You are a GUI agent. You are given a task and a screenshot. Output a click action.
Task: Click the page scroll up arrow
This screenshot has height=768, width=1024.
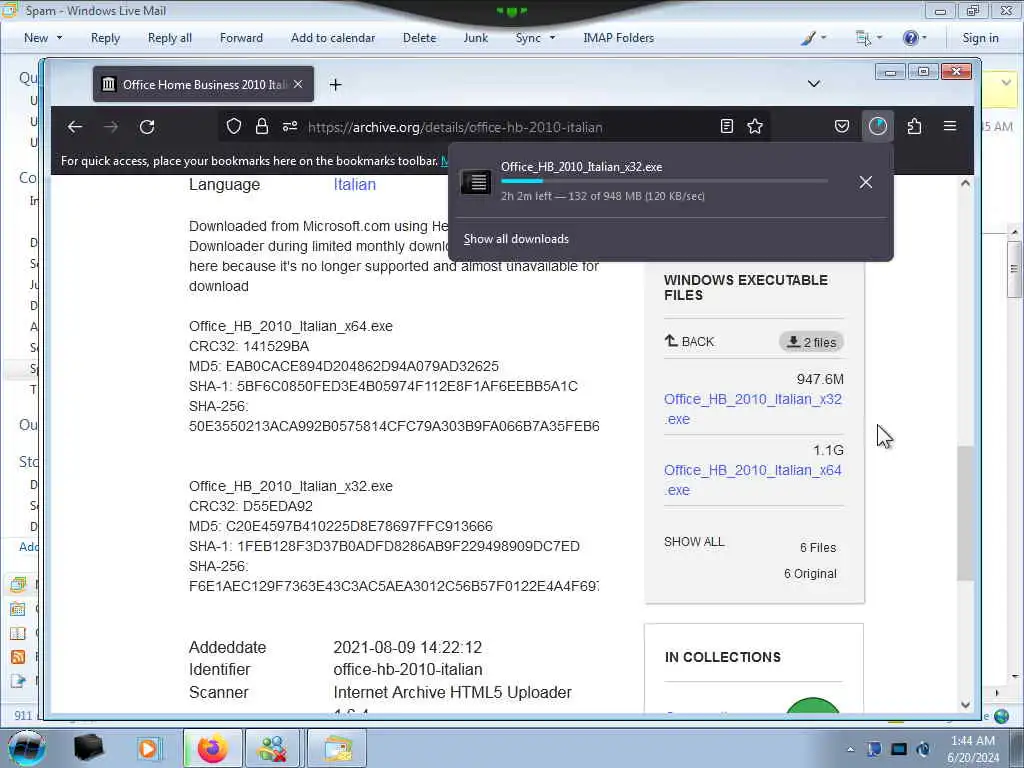click(965, 184)
